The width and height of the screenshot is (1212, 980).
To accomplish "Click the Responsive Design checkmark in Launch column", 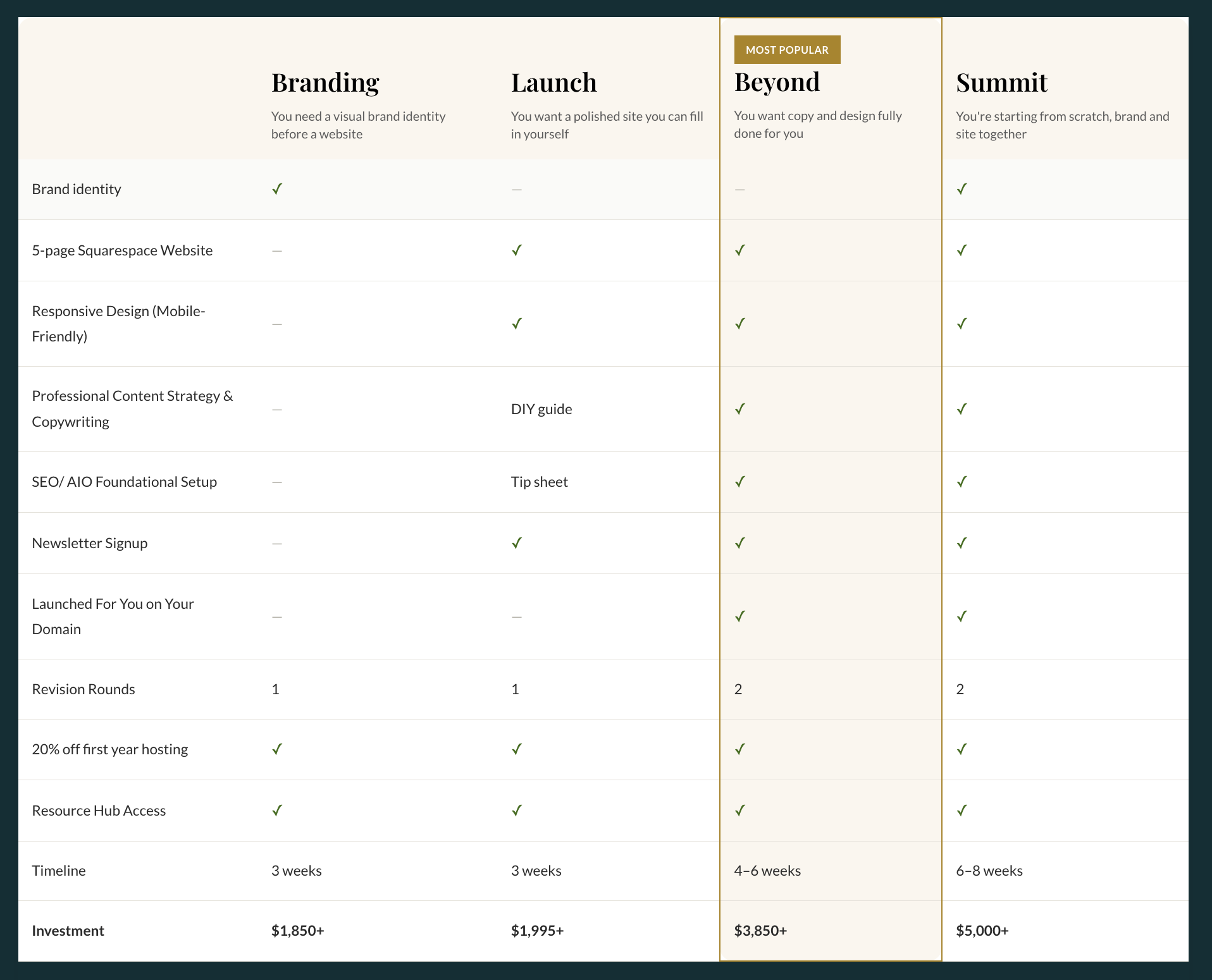I will coord(517,324).
